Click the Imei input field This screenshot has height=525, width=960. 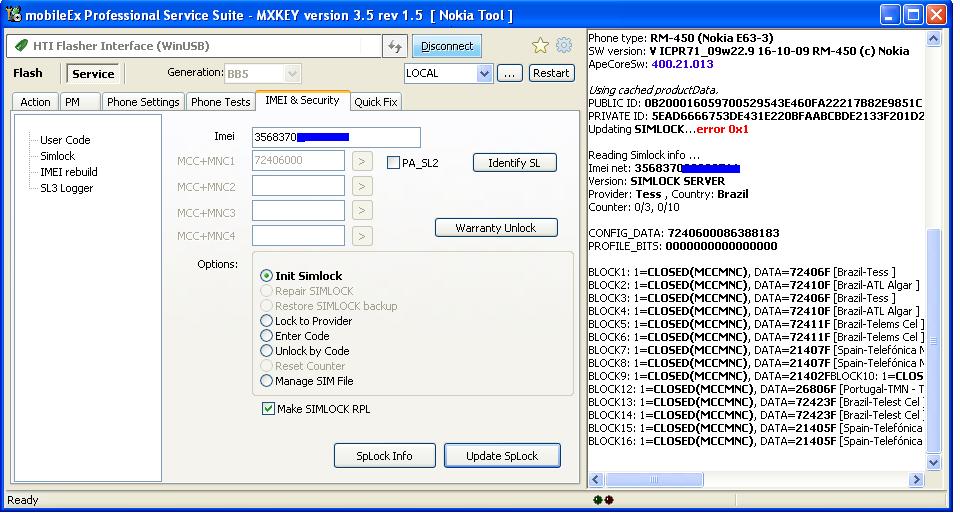tap(336, 137)
